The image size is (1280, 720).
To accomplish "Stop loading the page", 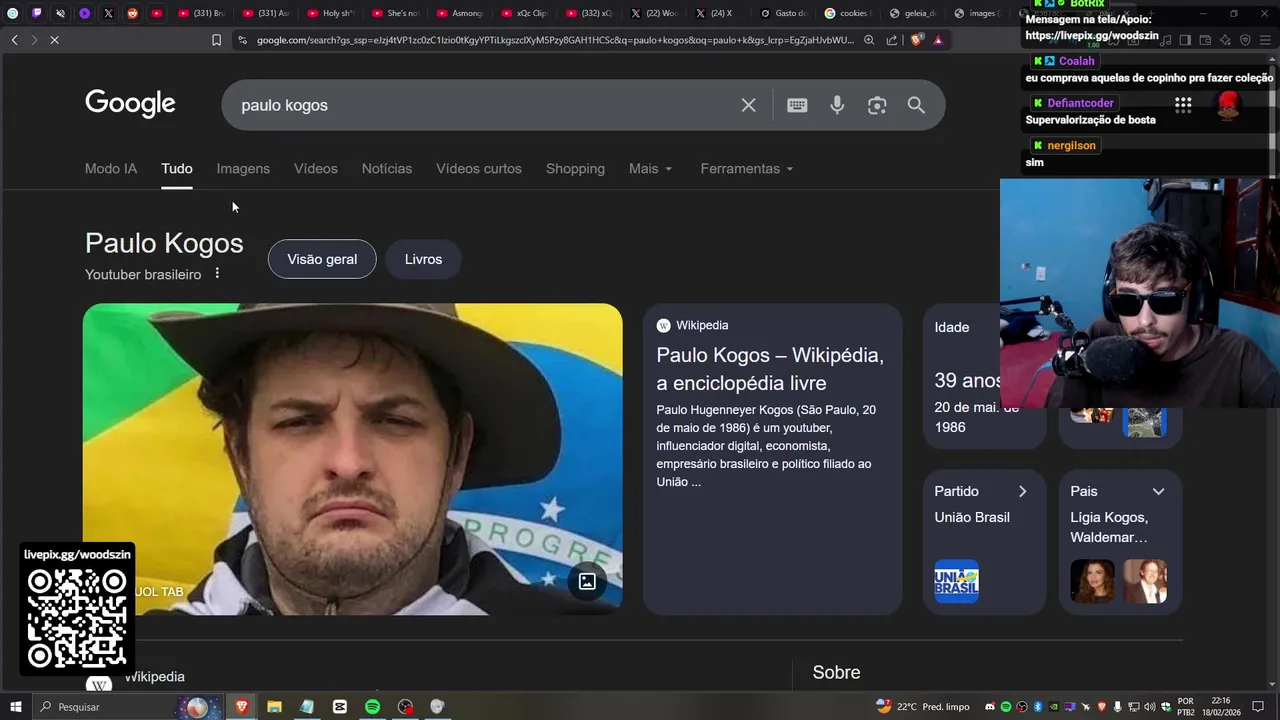I will coord(55,40).
